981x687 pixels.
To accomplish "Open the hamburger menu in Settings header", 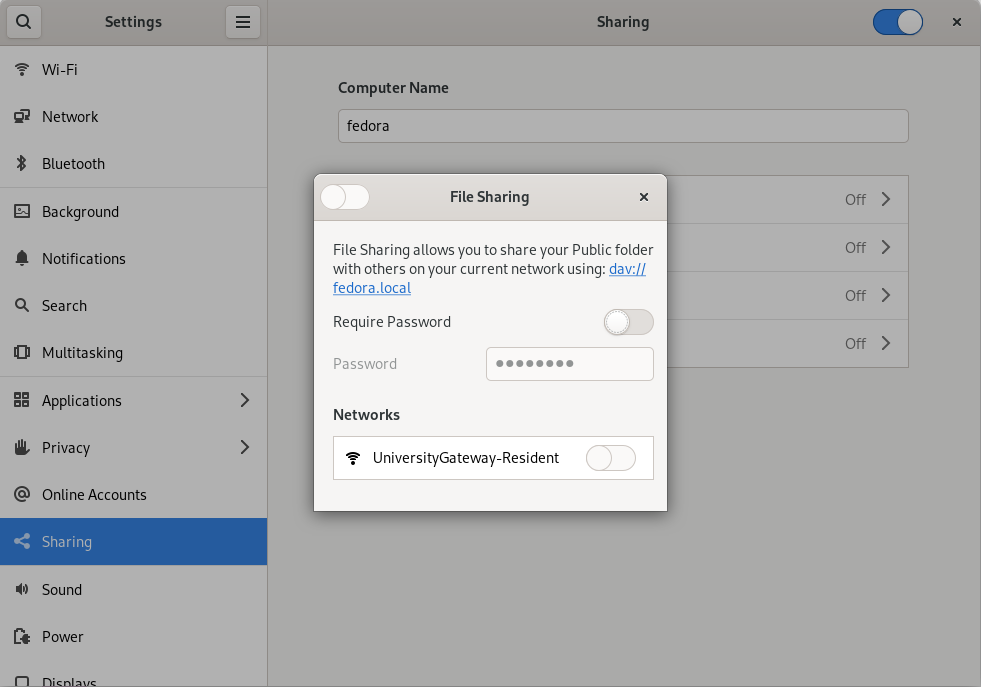I will (x=243, y=22).
